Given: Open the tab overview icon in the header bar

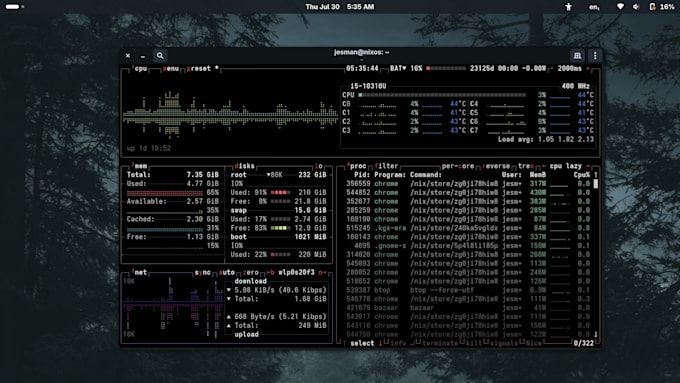Looking at the screenshot, I should (x=577, y=56).
